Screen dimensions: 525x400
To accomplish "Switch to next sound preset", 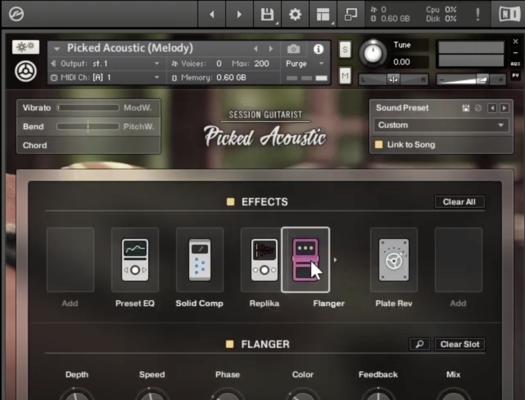I will (504, 108).
